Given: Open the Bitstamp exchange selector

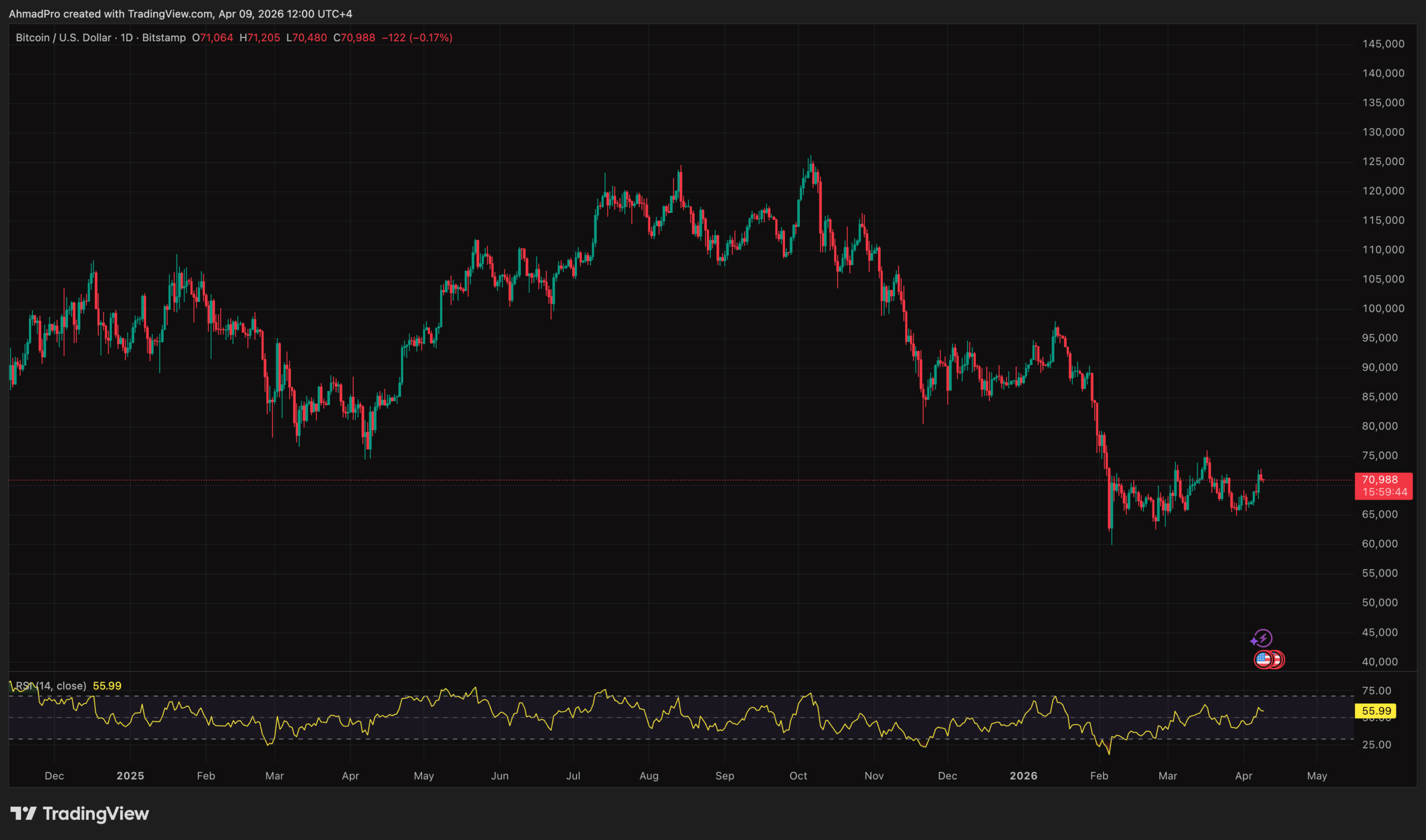Looking at the screenshot, I should pyautogui.click(x=163, y=38).
